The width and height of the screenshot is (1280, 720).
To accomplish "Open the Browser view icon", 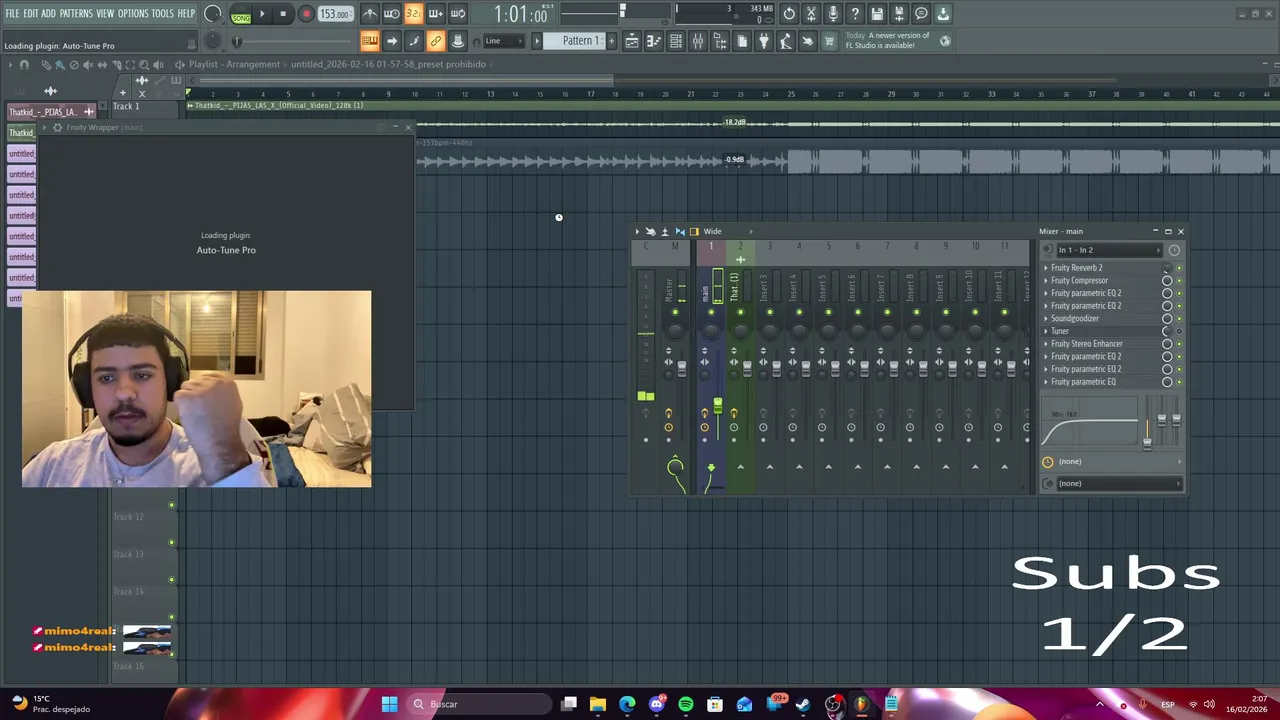I will (x=720, y=41).
